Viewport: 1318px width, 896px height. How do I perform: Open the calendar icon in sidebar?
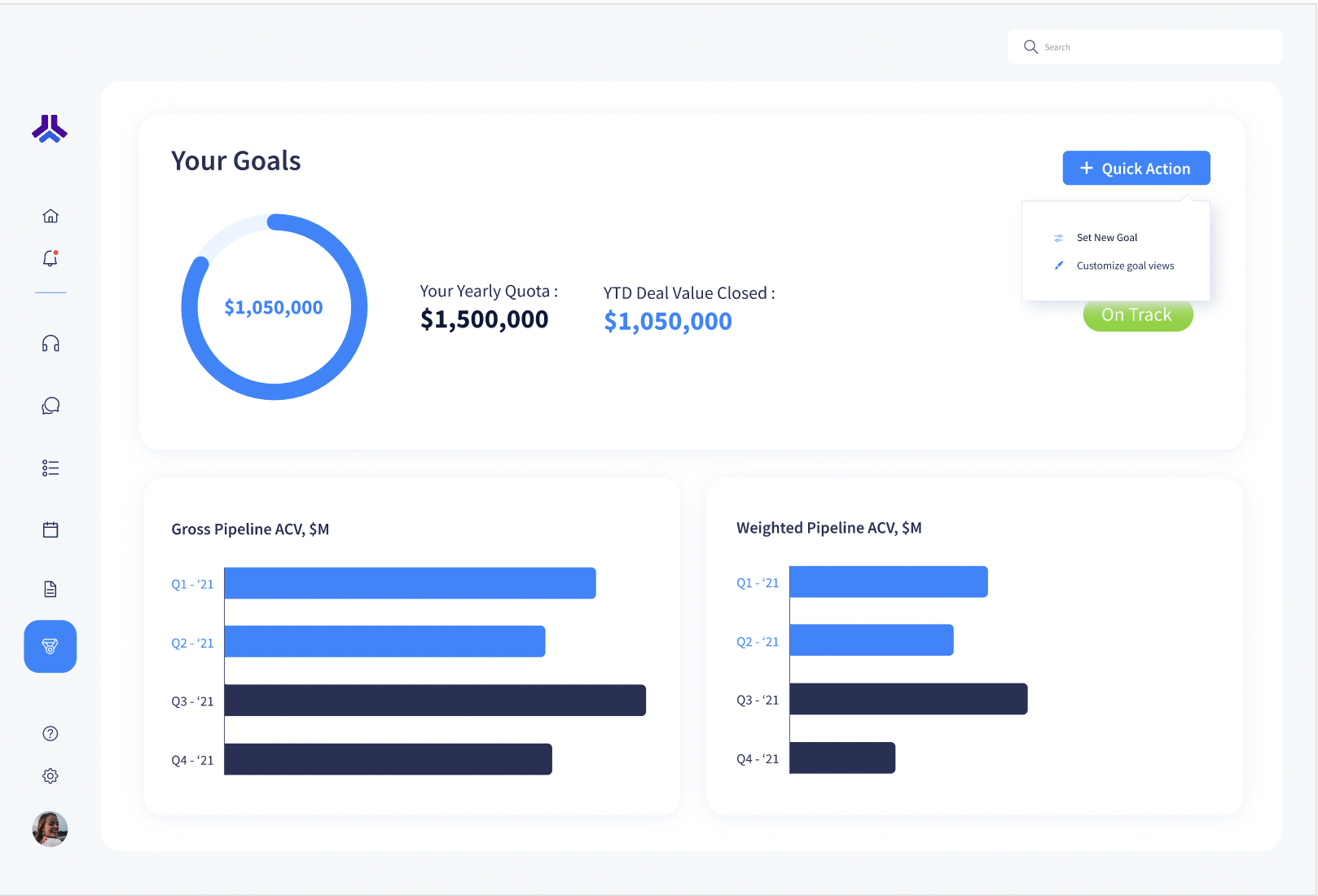click(x=50, y=529)
